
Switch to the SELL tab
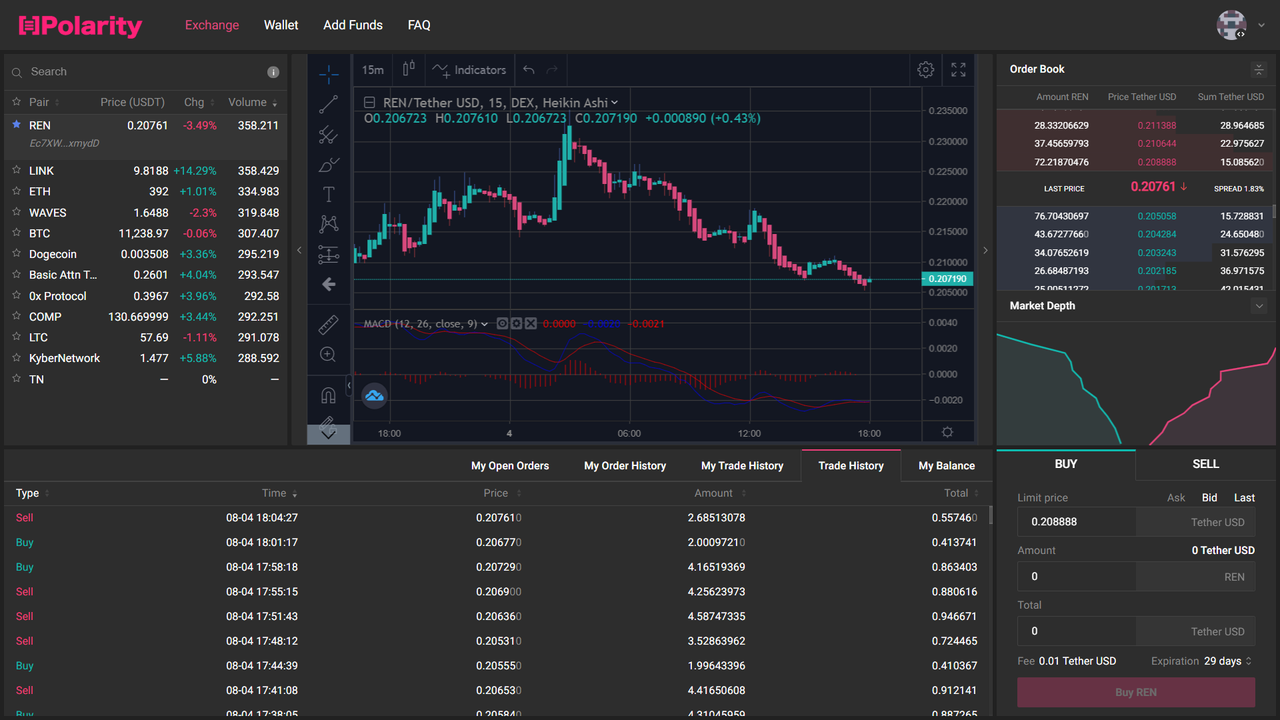pyautogui.click(x=1206, y=464)
